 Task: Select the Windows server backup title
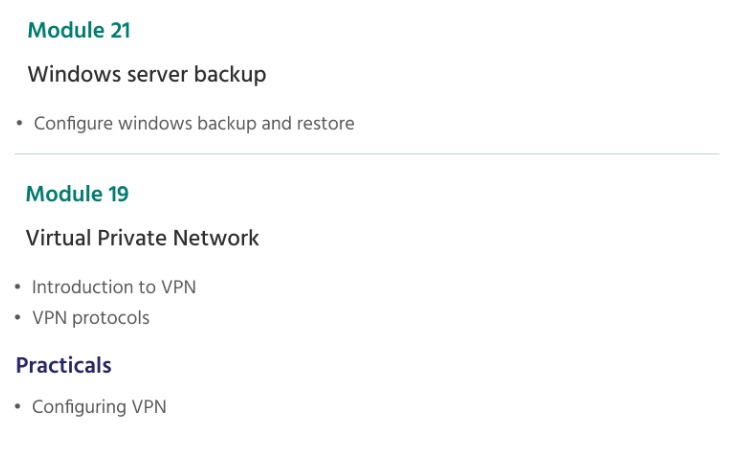(x=147, y=75)
